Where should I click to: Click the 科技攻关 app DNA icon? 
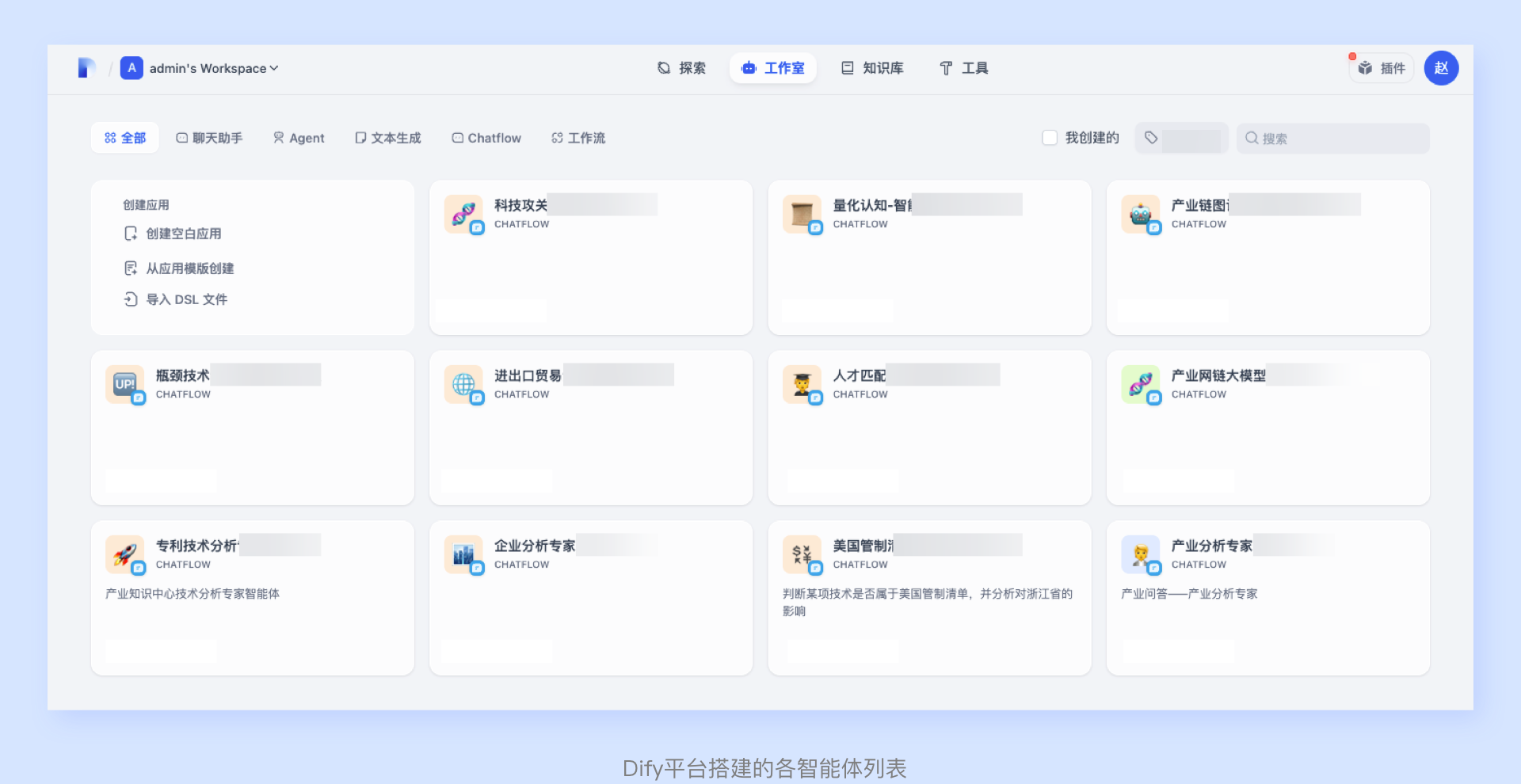point(463,214)
